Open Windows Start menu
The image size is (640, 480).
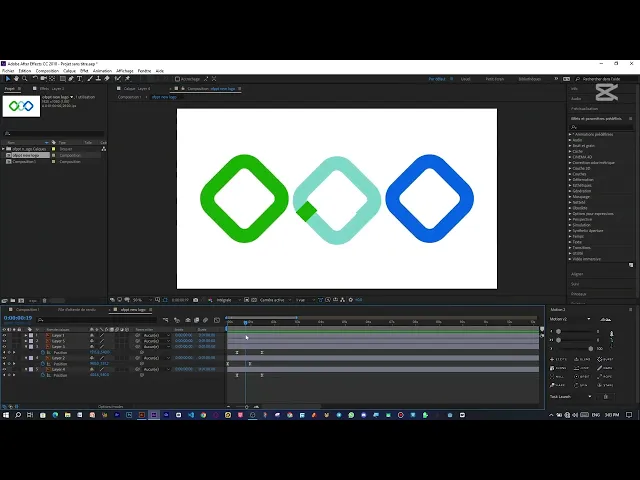pyautogui.click(x=6, y=415)
